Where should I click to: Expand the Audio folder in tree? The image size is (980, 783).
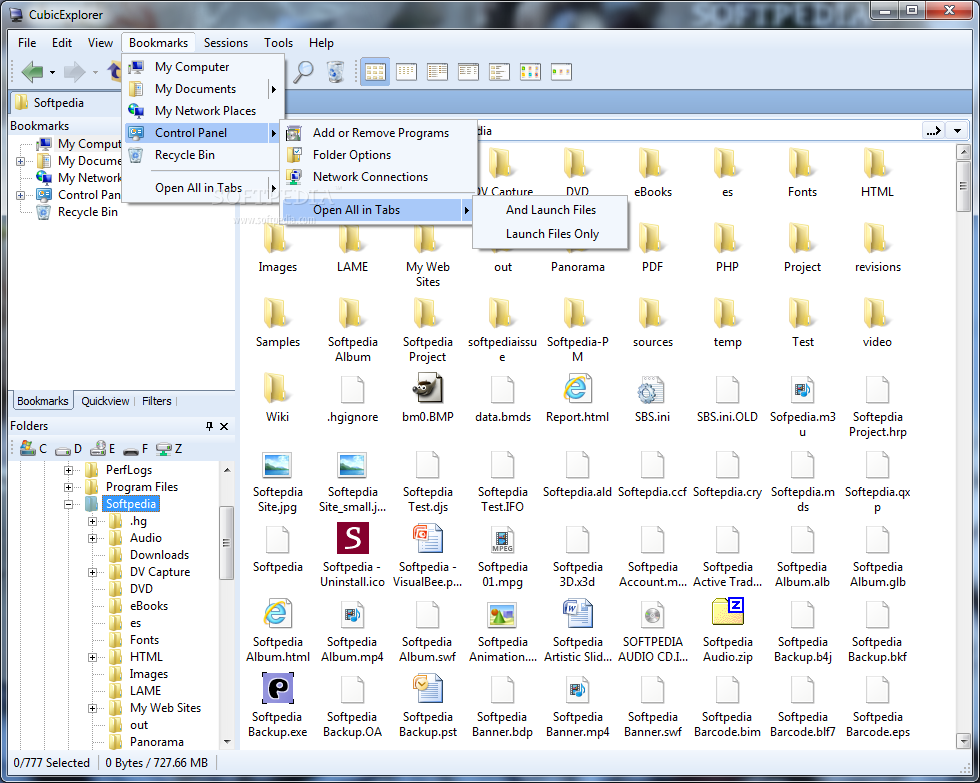92,538
